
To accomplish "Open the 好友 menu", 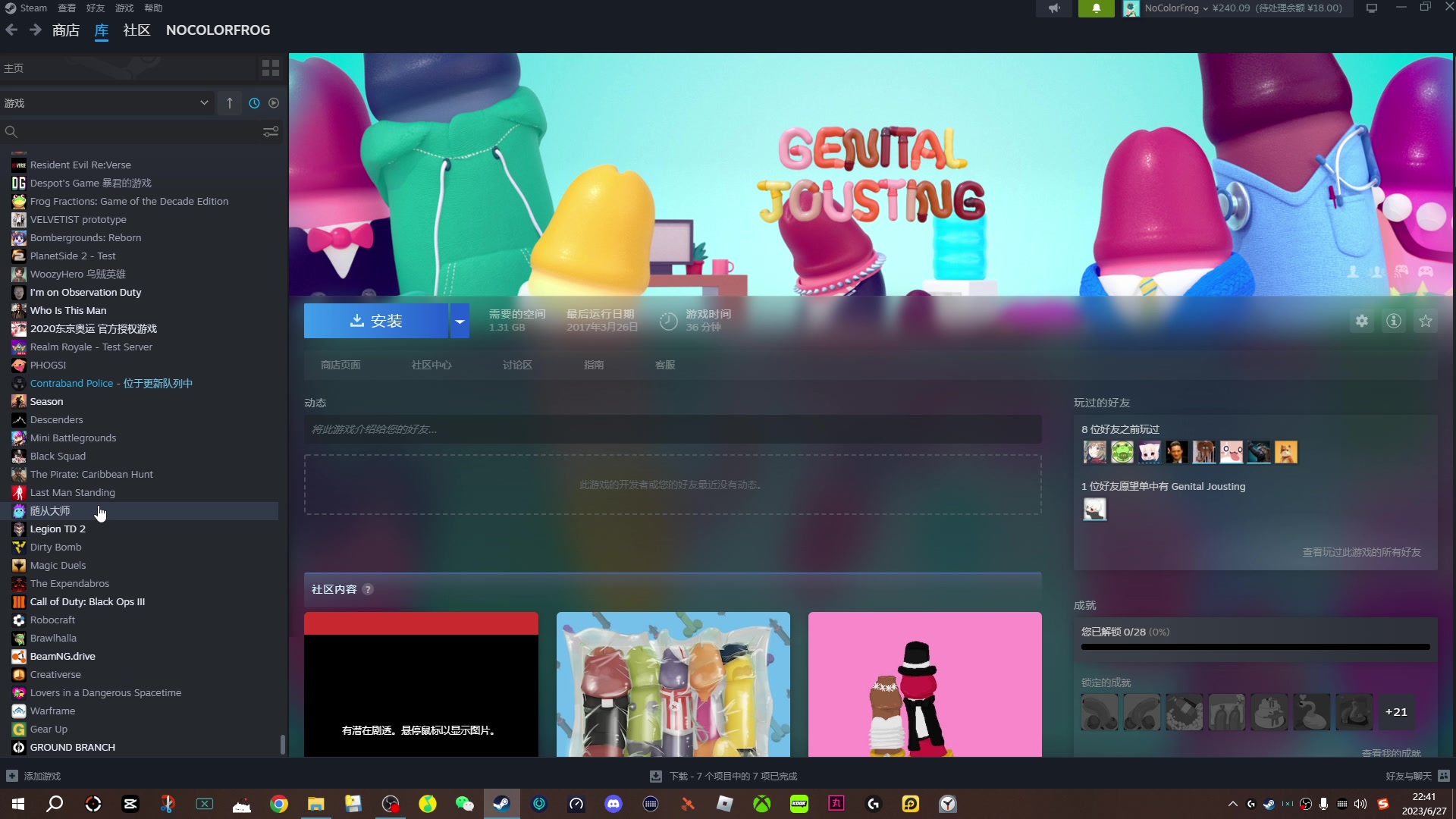I will [96, 8].
